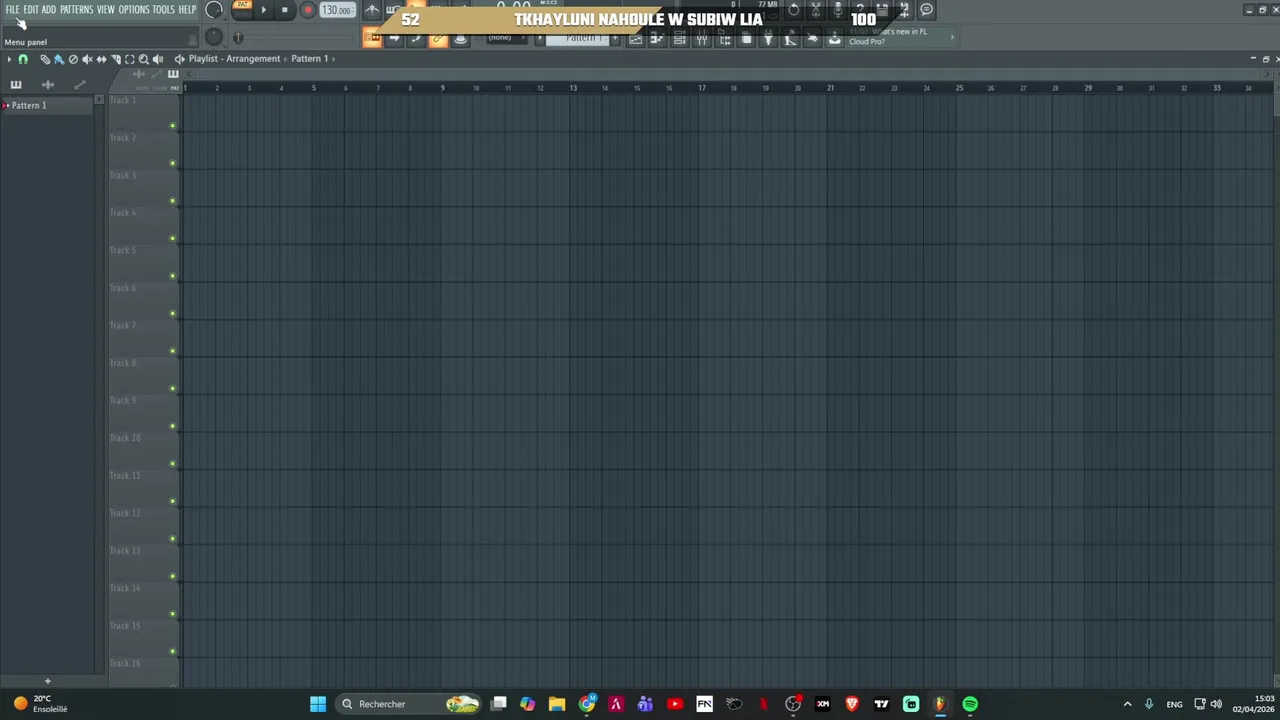Mute Track 5 with its green dot
The image size is (1280, 720).
[172, 276]
